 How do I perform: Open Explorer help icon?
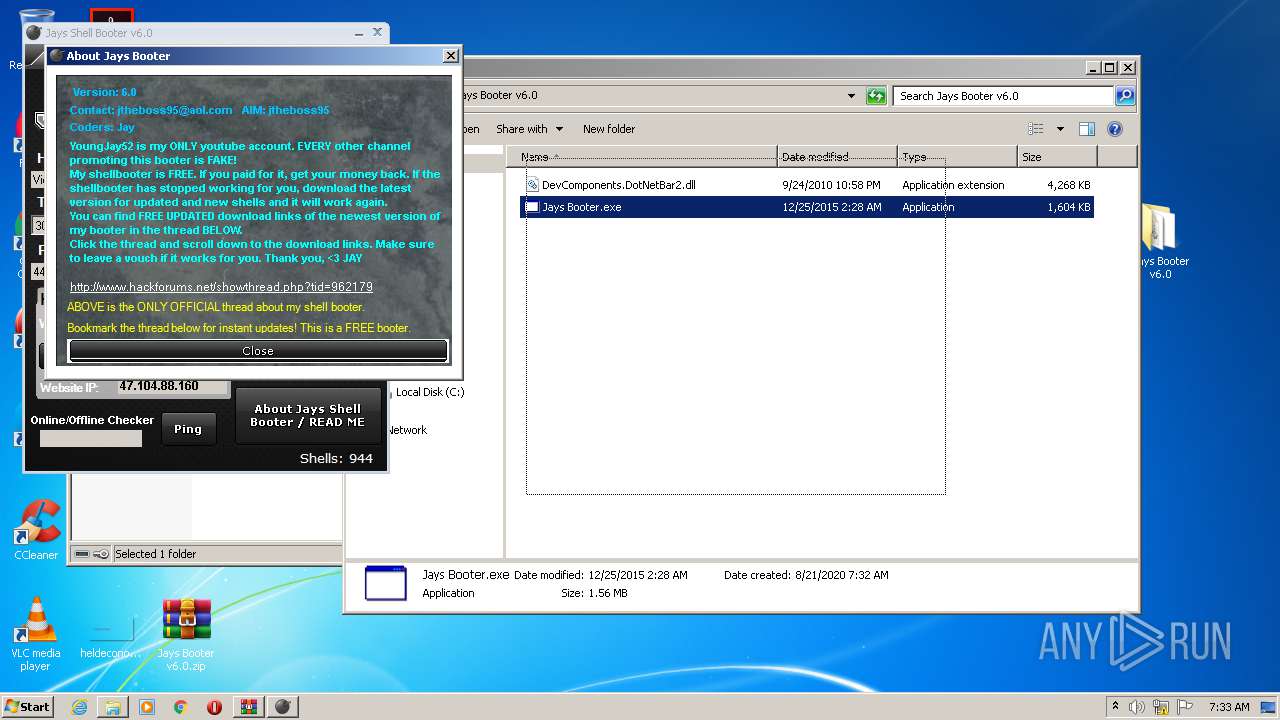(x=1115, y=129)
